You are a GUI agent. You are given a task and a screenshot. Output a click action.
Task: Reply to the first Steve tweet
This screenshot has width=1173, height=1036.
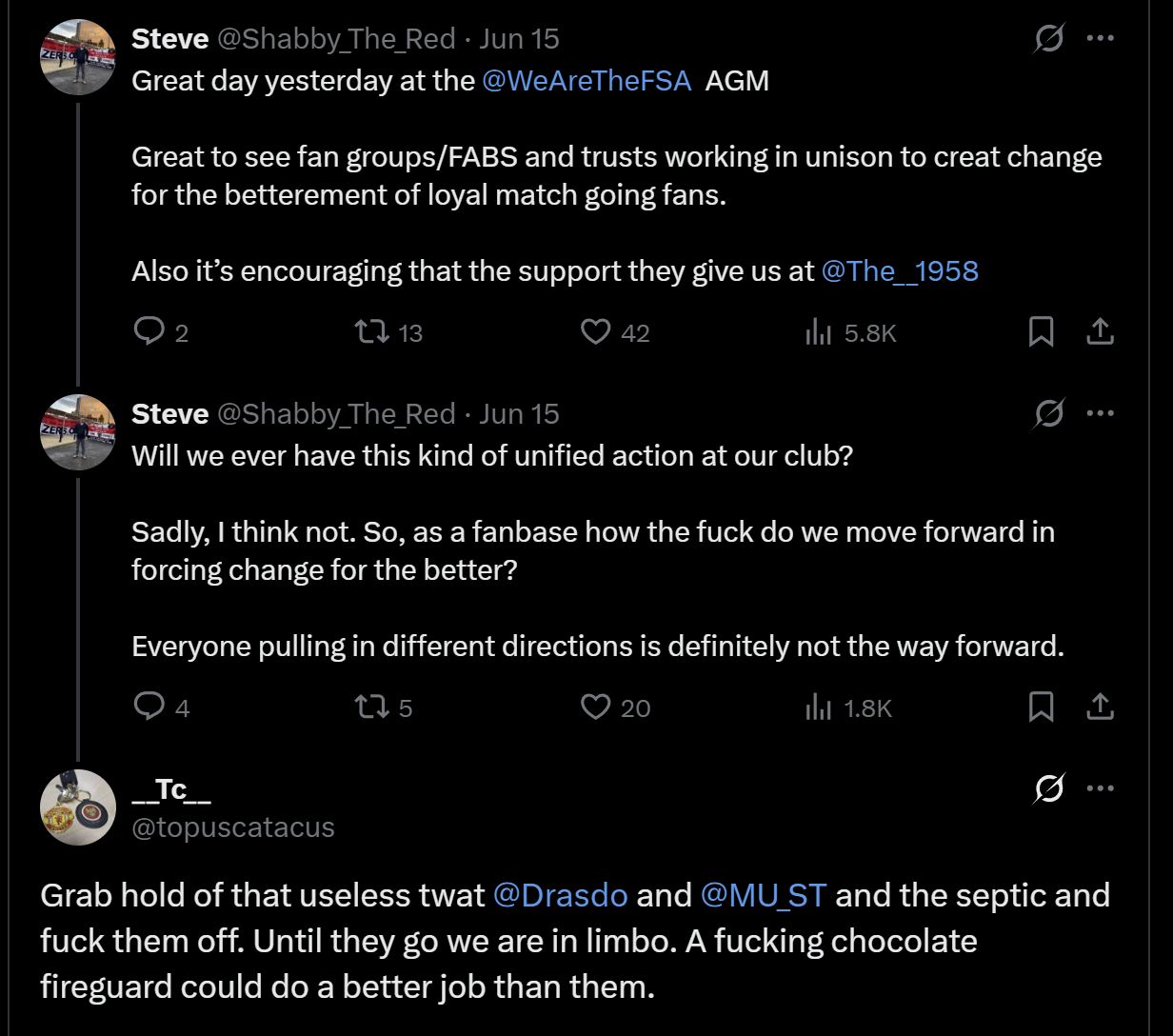click(149, 331)
